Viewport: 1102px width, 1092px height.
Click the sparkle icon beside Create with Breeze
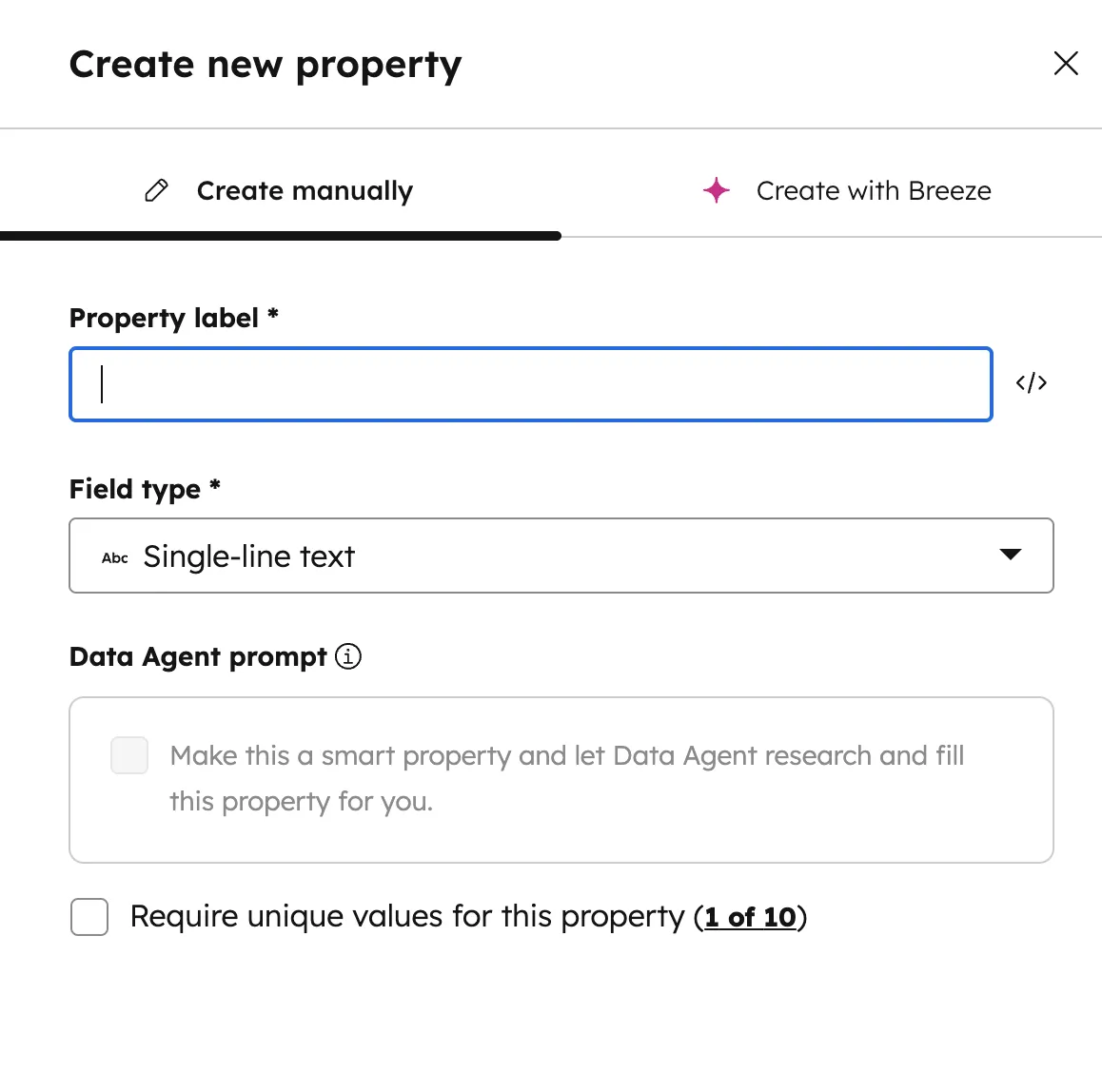point(716,190)
